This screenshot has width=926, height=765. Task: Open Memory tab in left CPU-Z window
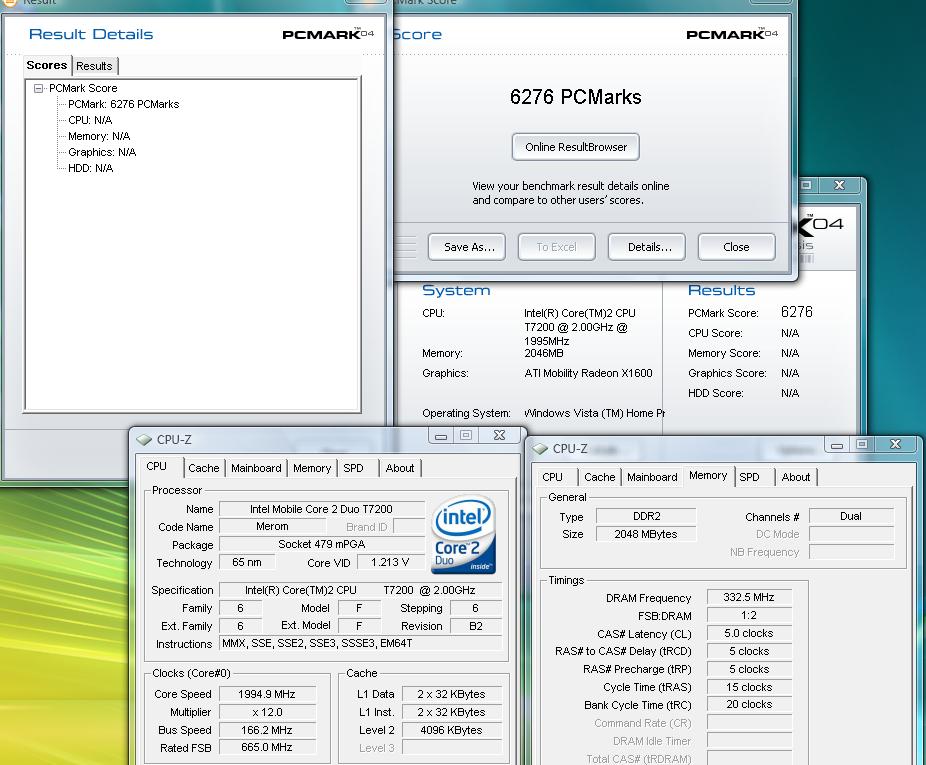pos(312,468)
